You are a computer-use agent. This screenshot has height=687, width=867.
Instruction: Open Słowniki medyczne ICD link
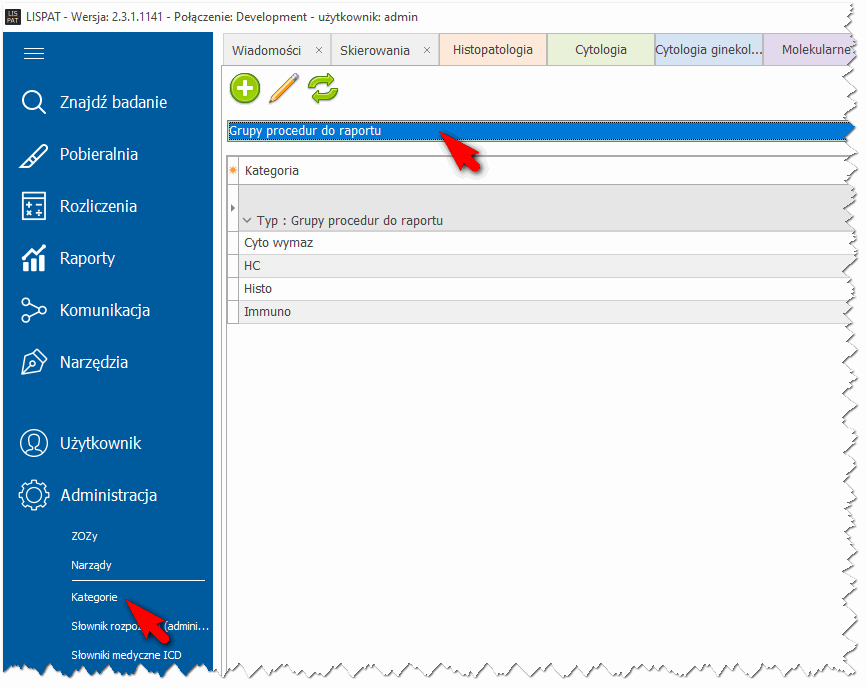pyautogui.click(x=126, y=655)
